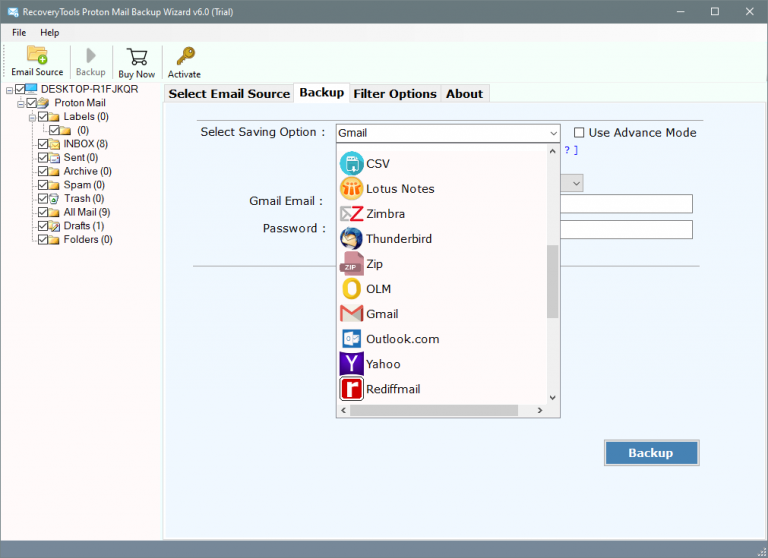Click the blue question mark help link

click(567, 150)
